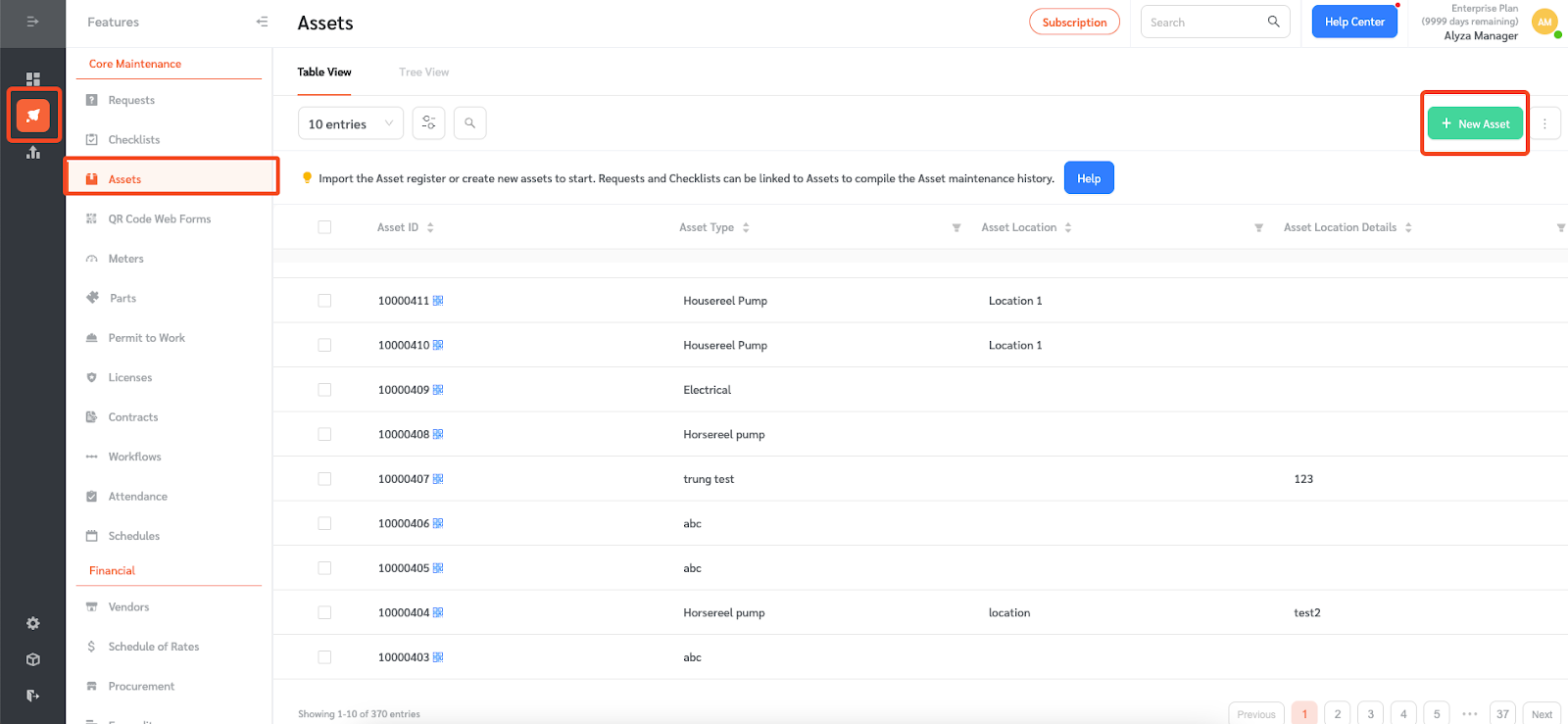Open QR code for asset 10000411
The width and height of the screenshot is (1568, 724).
point(438,301)
